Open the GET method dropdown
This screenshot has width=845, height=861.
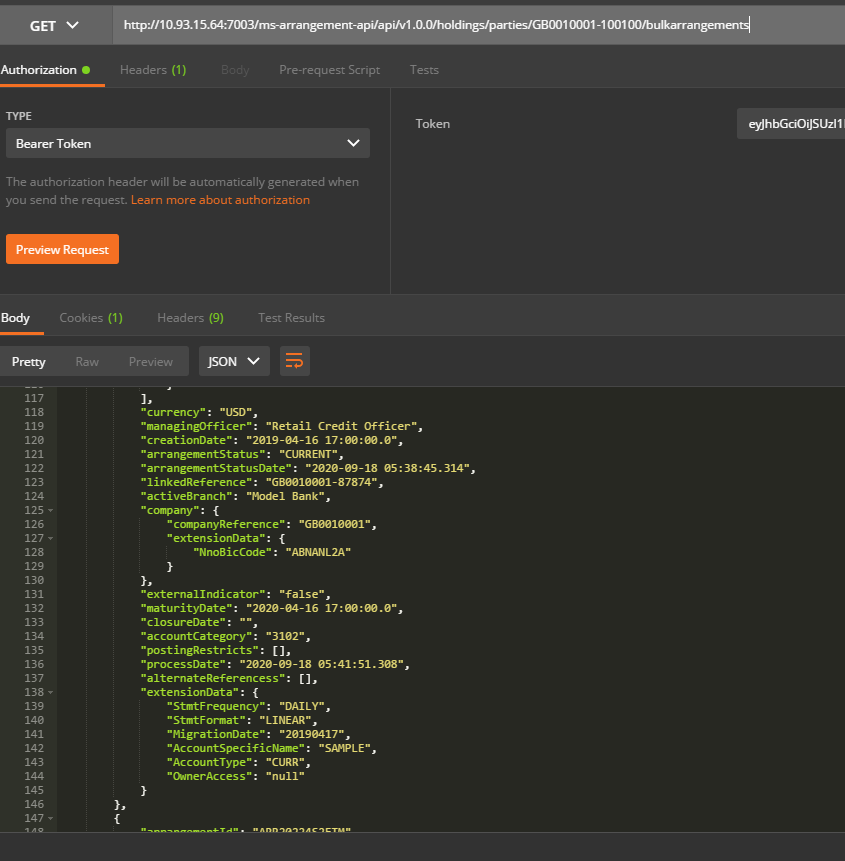point(55,26)
